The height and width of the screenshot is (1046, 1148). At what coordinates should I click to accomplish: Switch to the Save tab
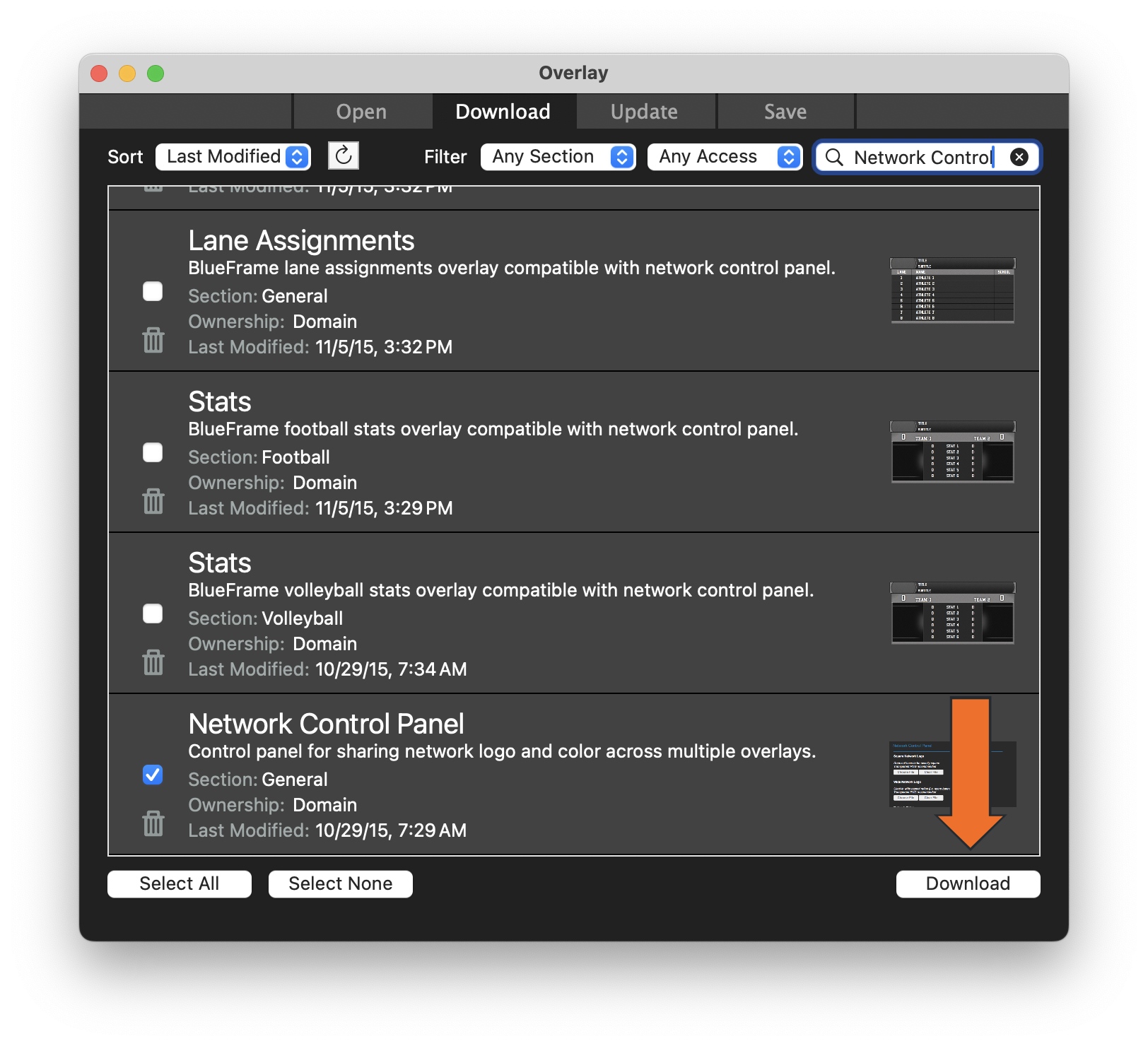pos(785,112)
